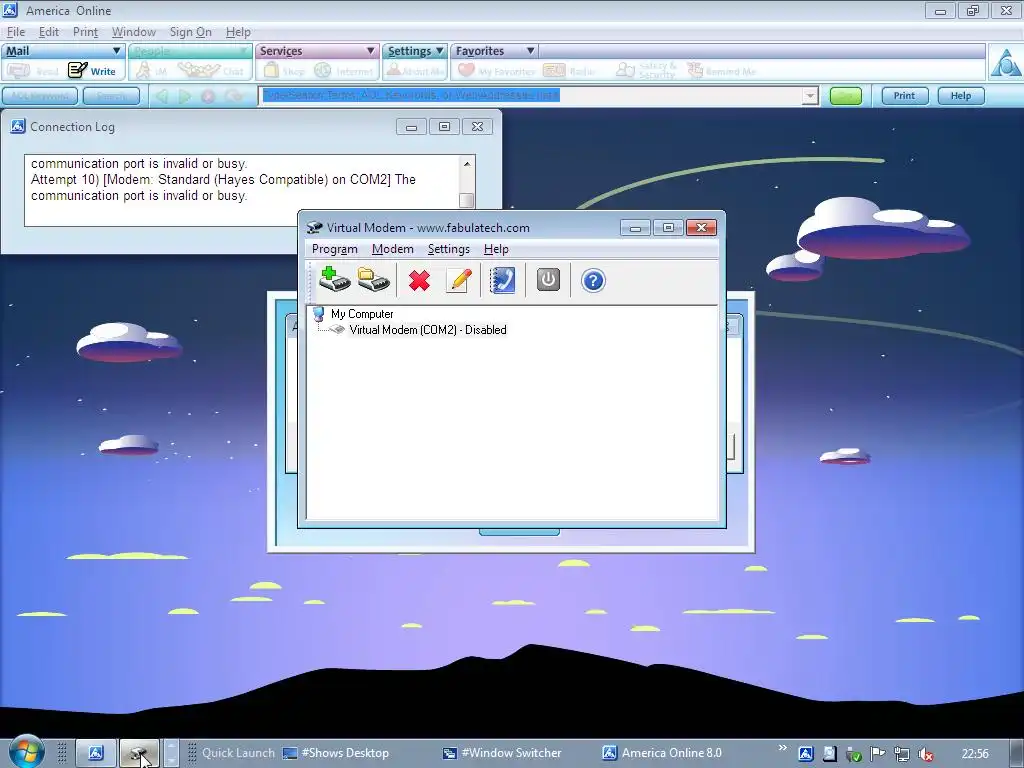This screenshot has width=1024, height=768.
Task: Open the Program menu in Virtual Modem
Action: click(334, 249)
